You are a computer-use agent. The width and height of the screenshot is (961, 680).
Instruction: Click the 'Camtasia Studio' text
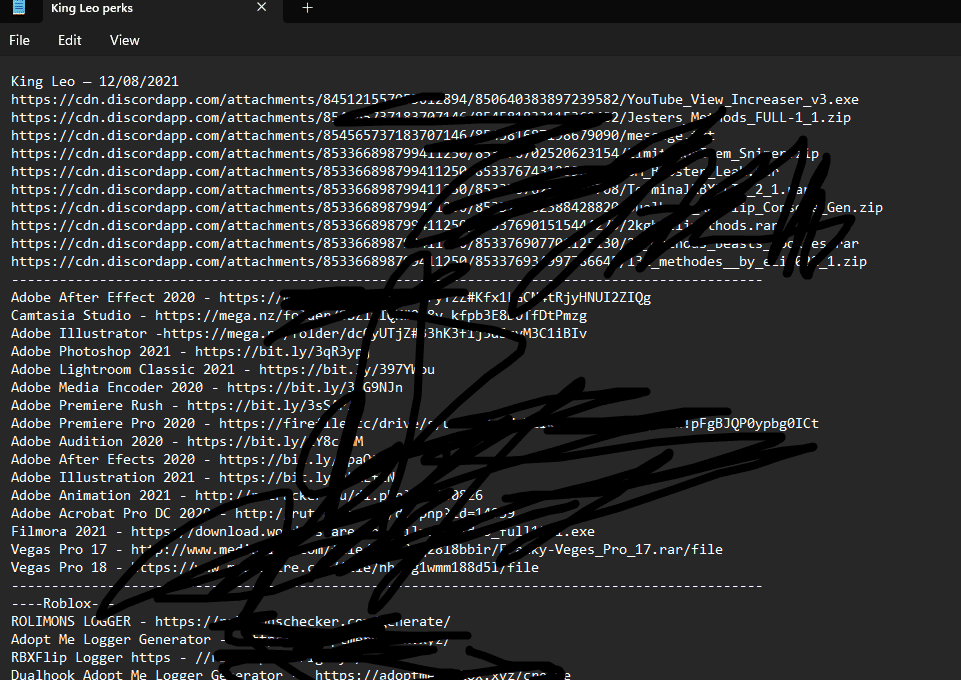(71, 315)
